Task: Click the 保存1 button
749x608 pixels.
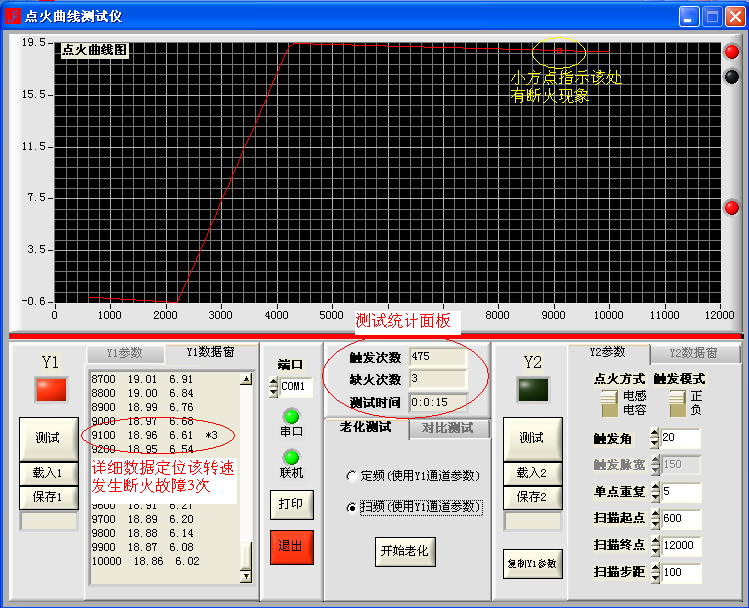Action: [48, 497]
